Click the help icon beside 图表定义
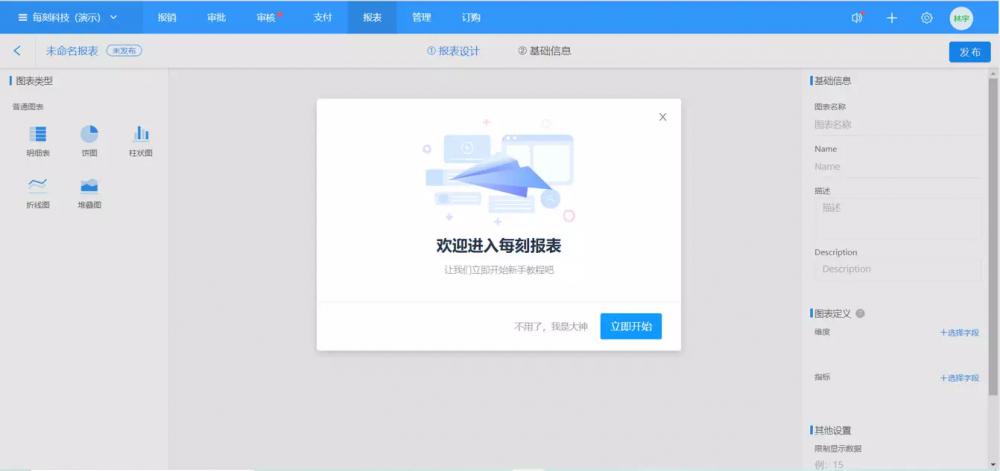1000x471 pixels. point(860,313)
